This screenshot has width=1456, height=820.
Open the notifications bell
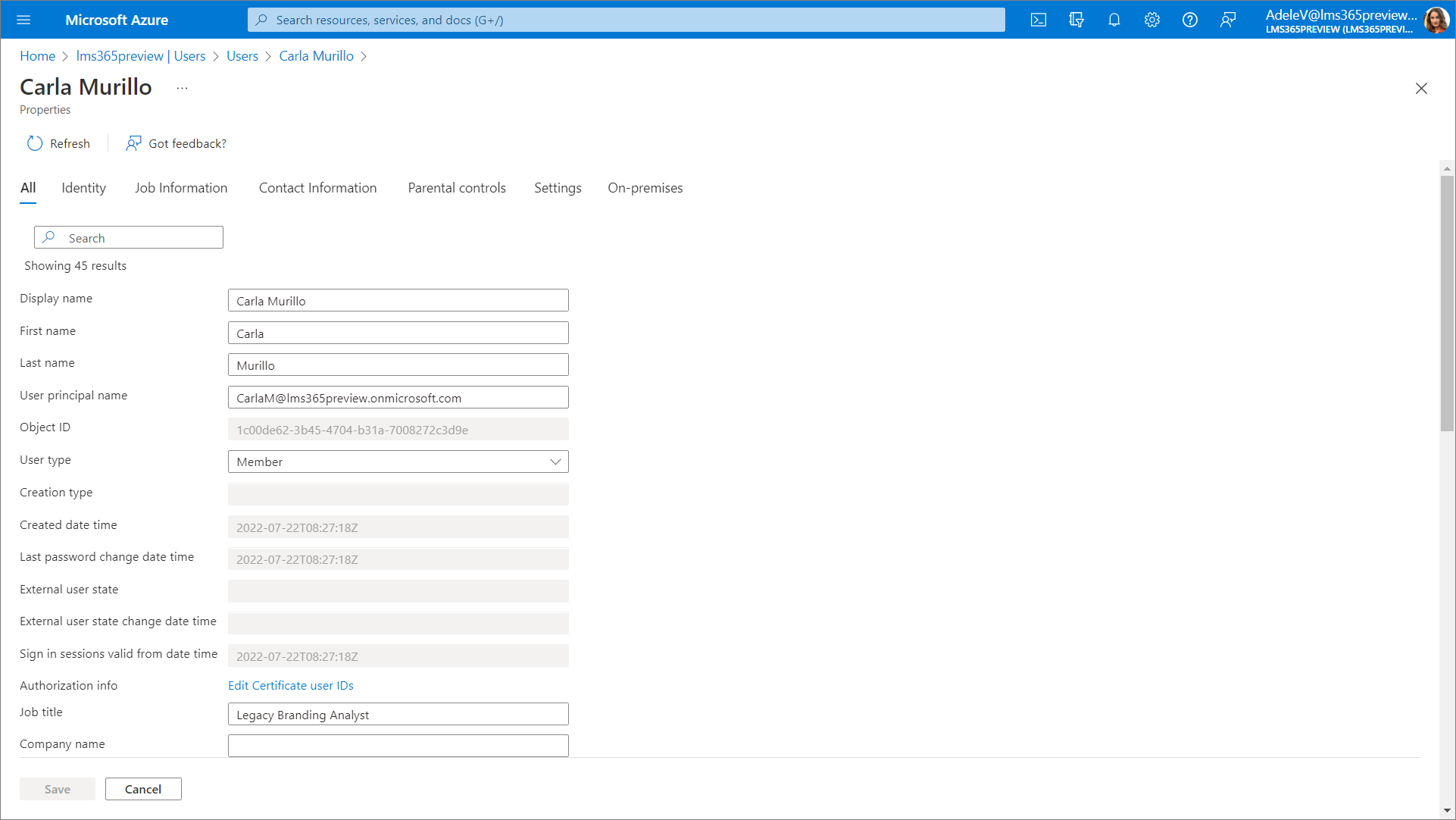tap(1114, 20)
